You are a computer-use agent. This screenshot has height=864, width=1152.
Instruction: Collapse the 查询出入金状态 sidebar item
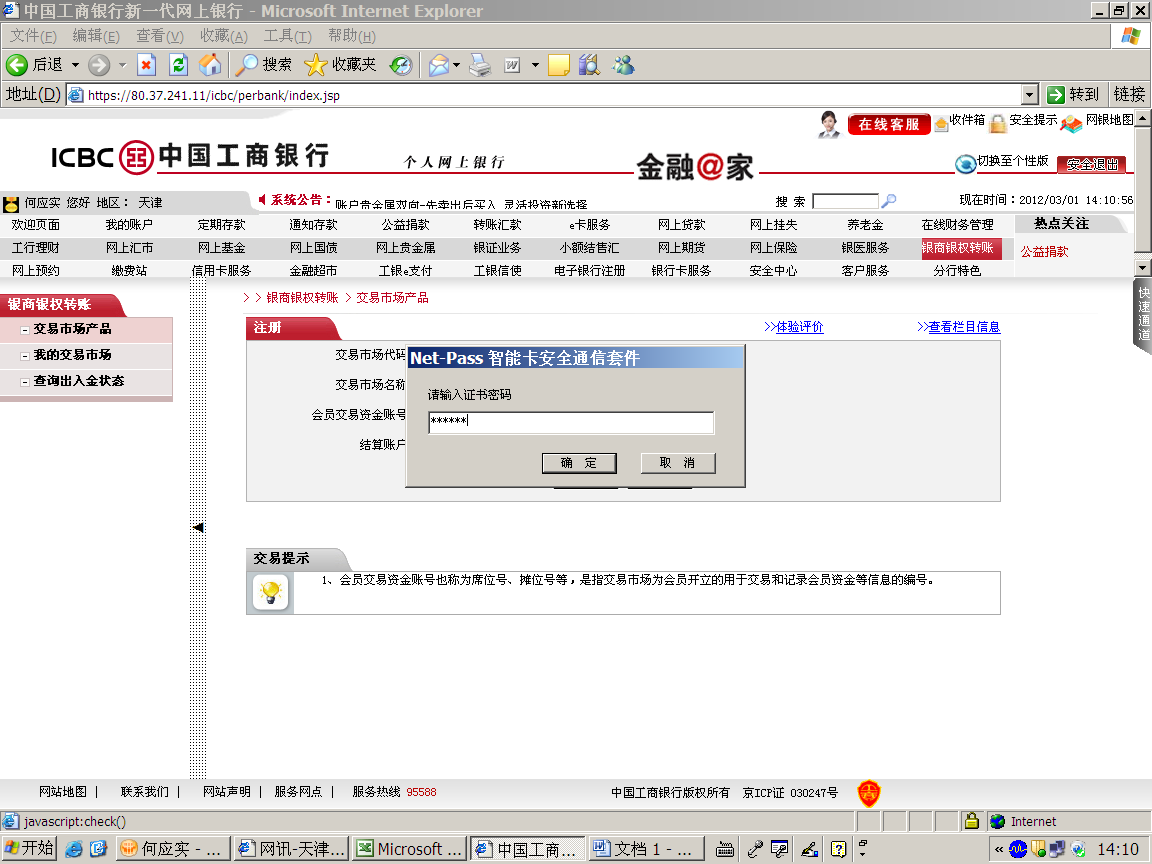[x=25, y=382]
